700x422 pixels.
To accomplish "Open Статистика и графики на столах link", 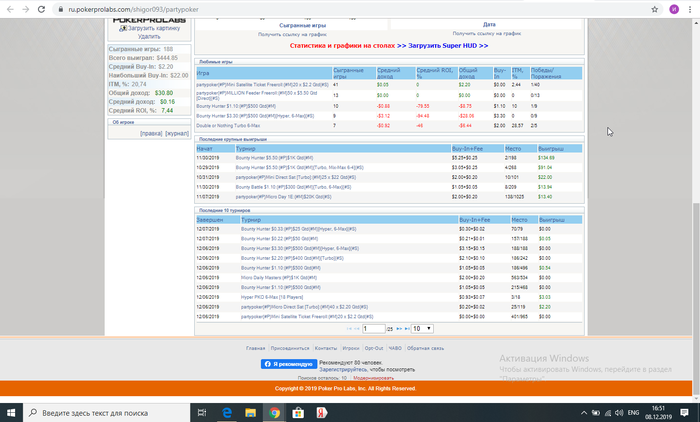I will (342, 46).
